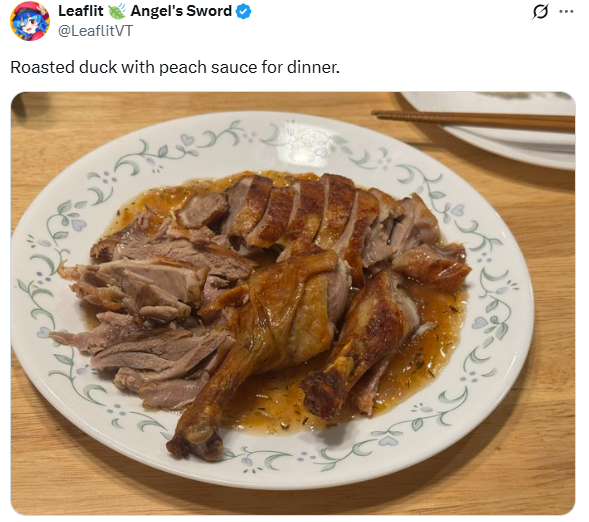Click the display name word Leaflit

(x=81, y=11)
